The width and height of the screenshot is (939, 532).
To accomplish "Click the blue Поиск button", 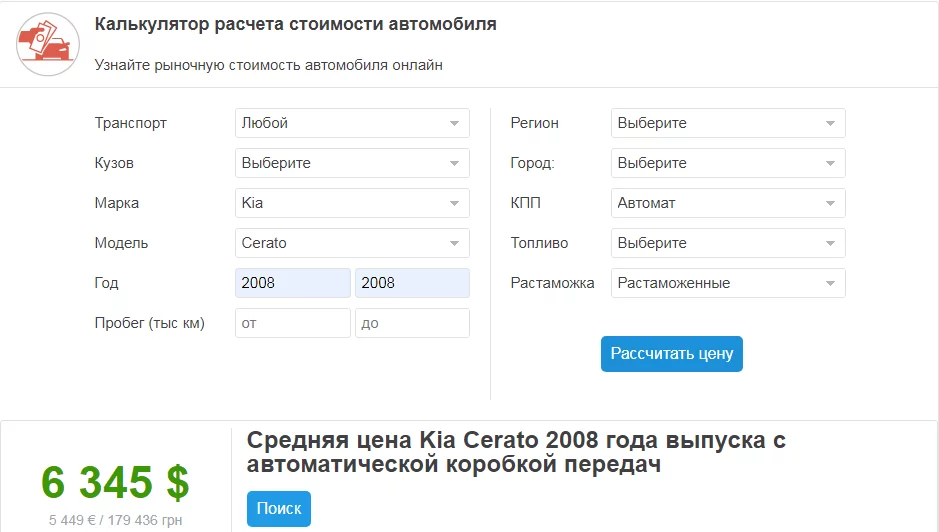I will [x=279, y=509].
